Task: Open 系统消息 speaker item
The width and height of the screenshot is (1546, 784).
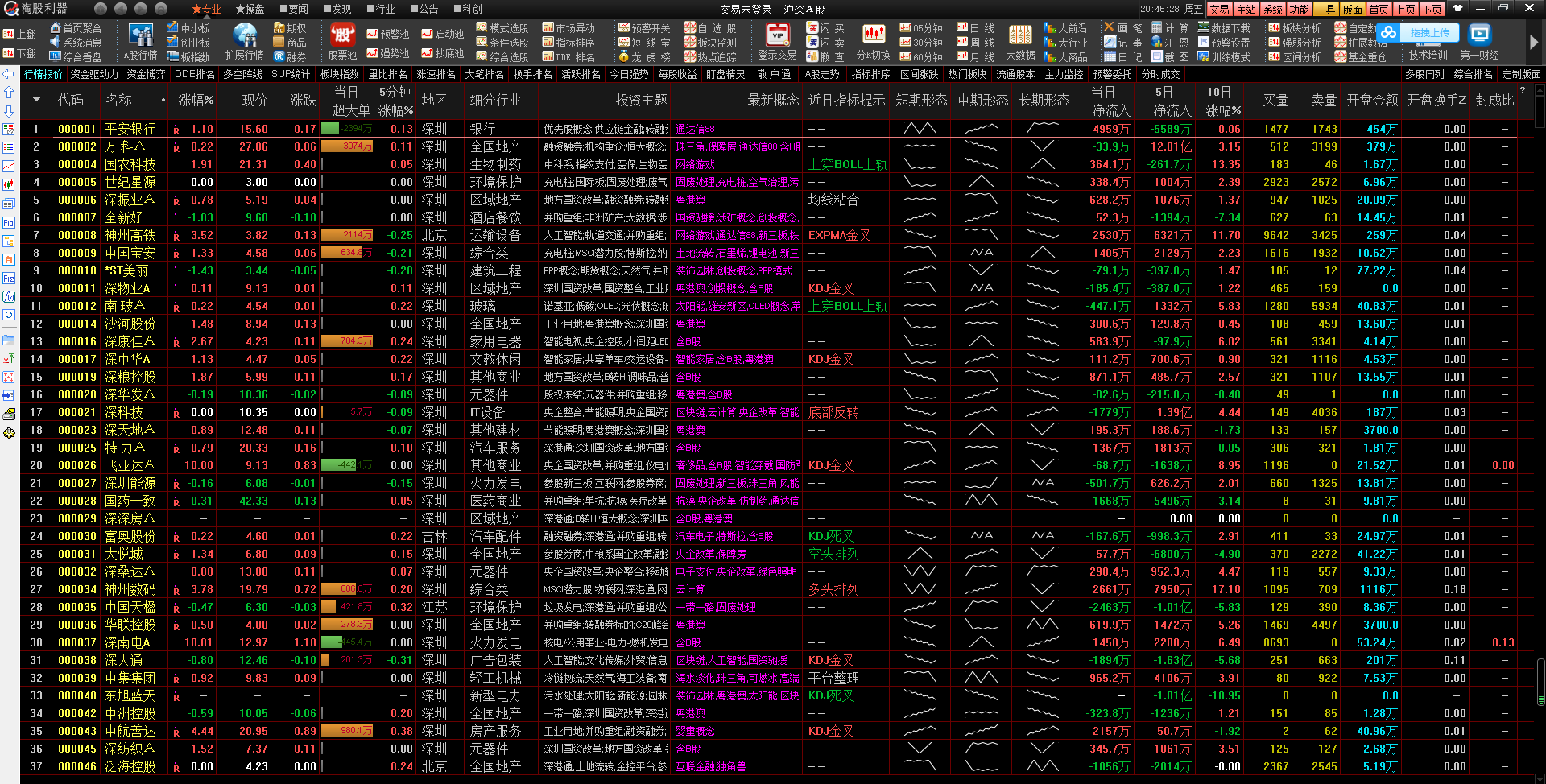Action: click(x=76, y=43)
